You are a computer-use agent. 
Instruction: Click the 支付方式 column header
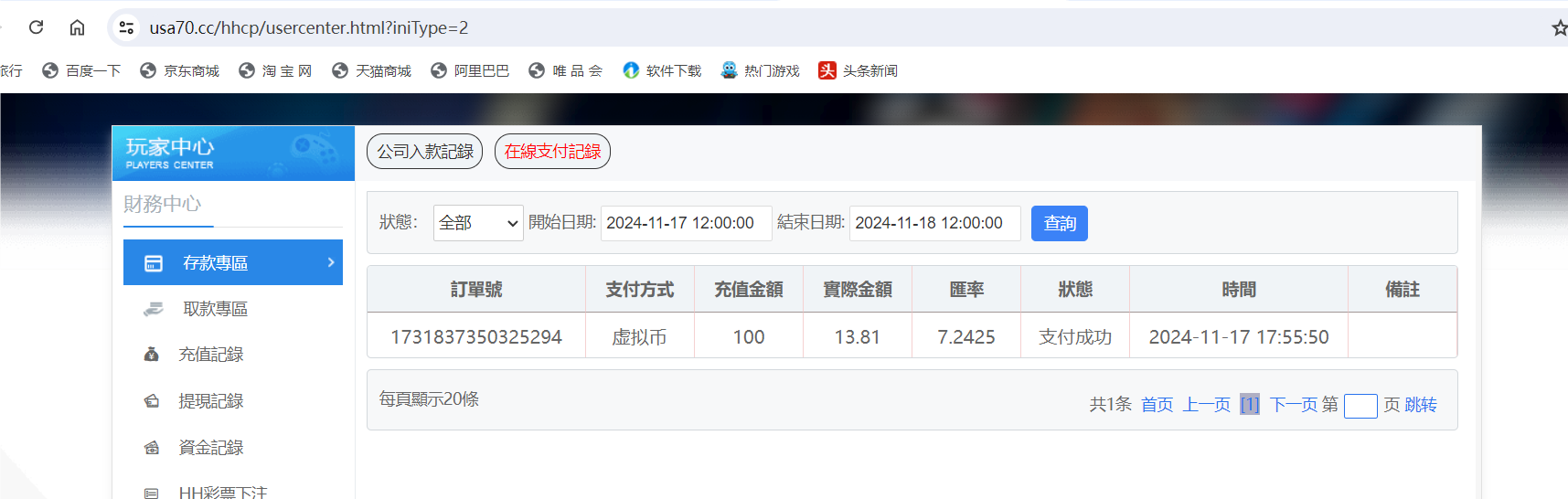(639, 290)
